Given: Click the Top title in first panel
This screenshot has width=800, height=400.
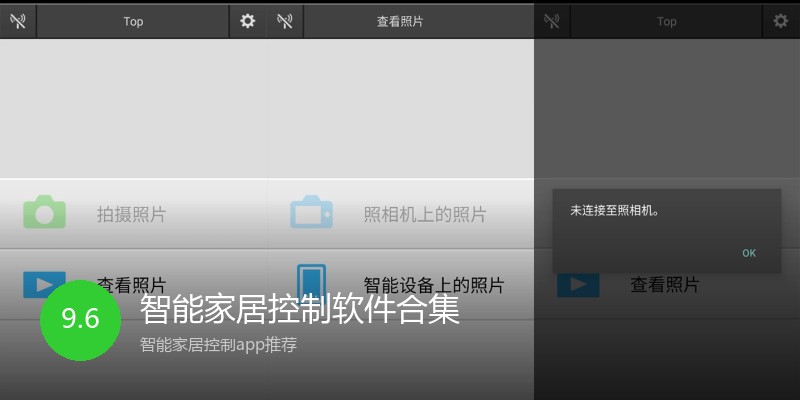Looking at the screenshot, I should (x=133, y=21).
